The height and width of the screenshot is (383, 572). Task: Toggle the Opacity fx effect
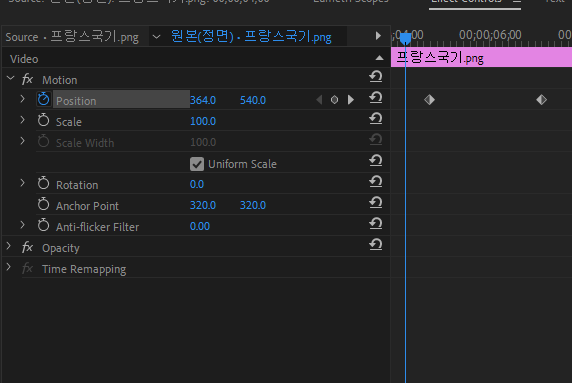(27, 247)
